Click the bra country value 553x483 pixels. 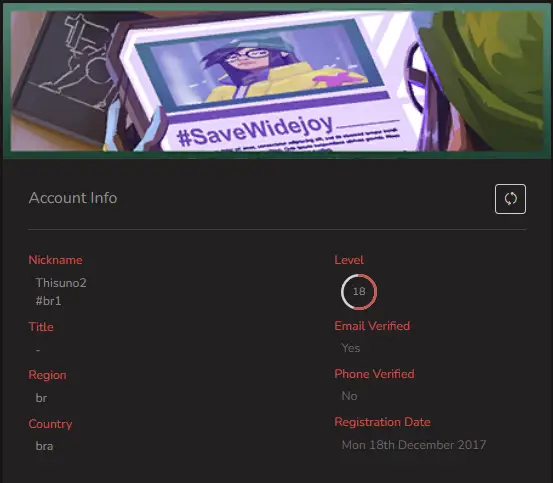tap(44, 446)
